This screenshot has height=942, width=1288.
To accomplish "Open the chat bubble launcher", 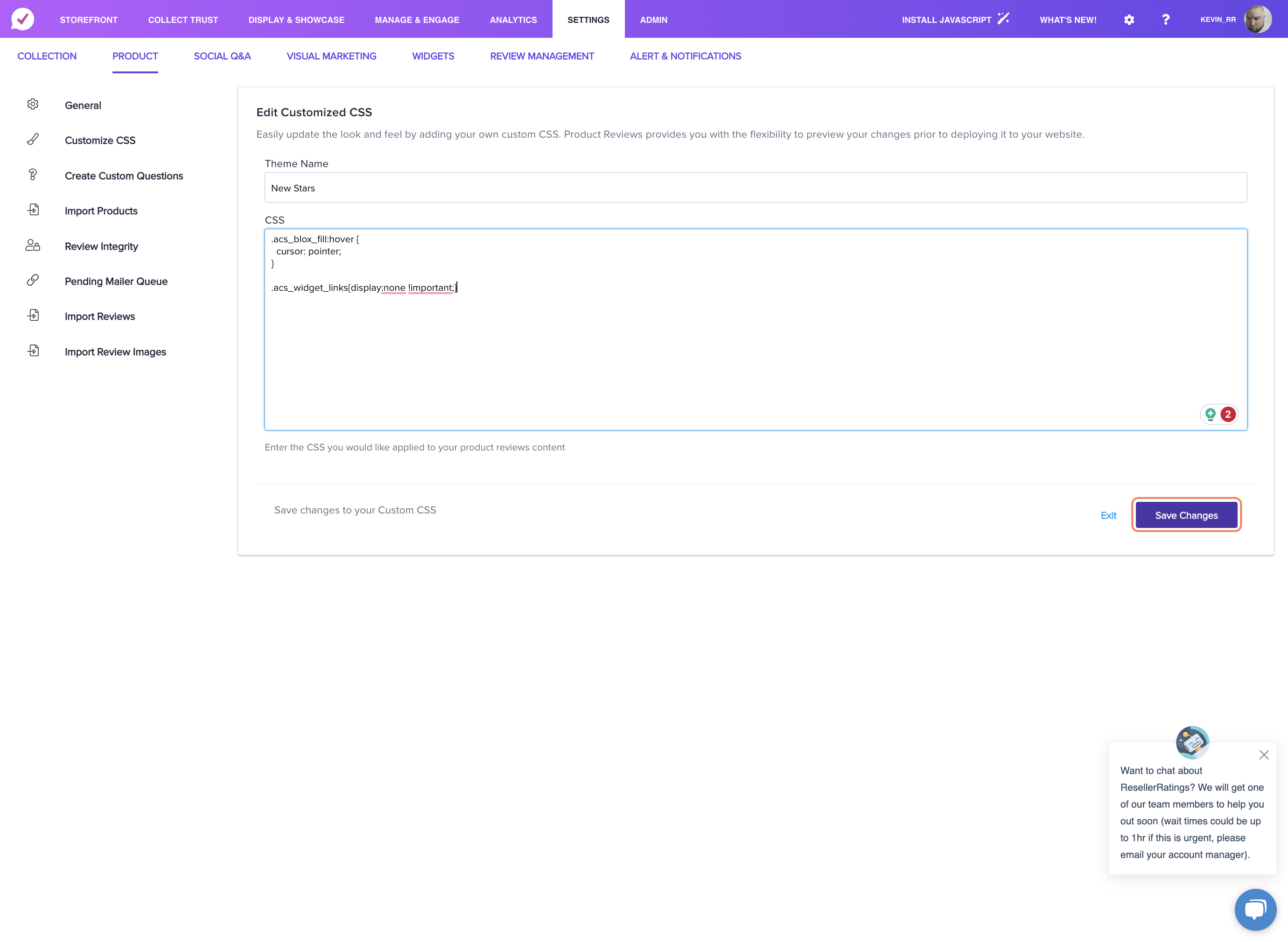I will coord(1255,909).
